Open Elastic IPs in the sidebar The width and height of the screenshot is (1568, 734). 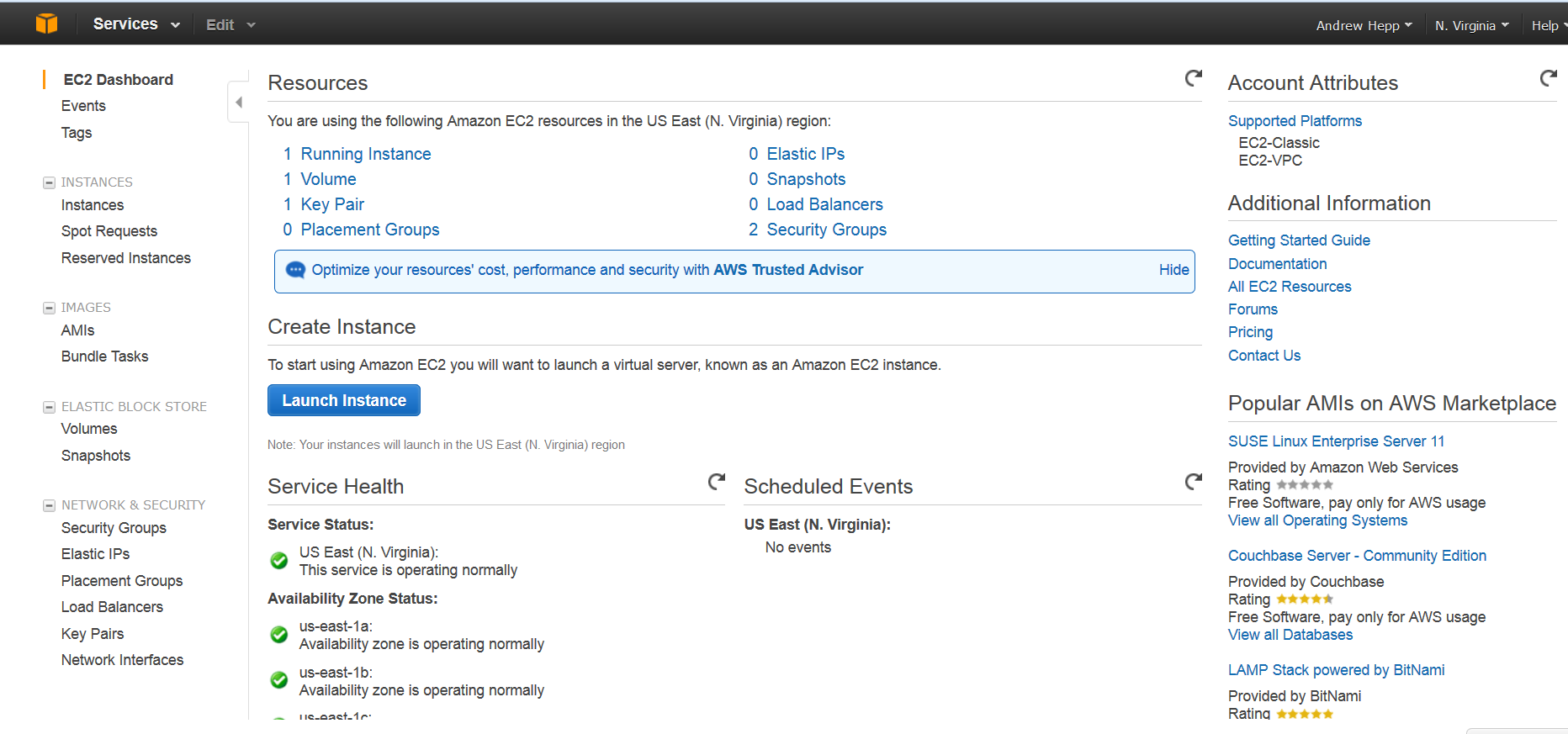[x=95, y=554]
